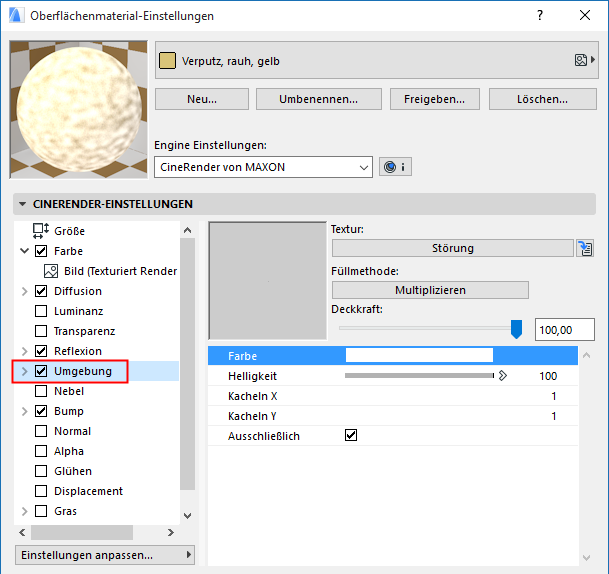Enable the Gras channel checkbox
The image size is (609, 574).
41,511
